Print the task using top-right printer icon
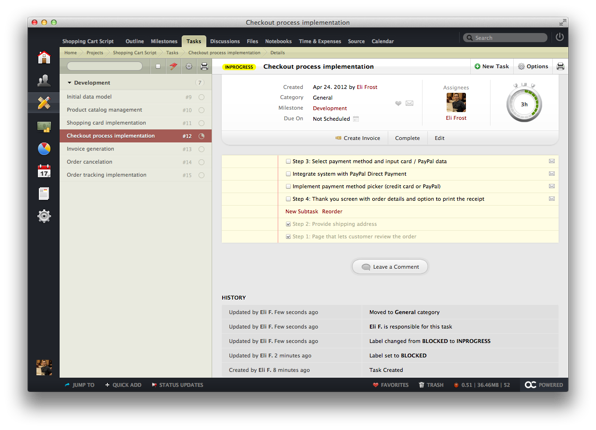The height and width of the screenshot is (430, 596). [x=560, y=67]
